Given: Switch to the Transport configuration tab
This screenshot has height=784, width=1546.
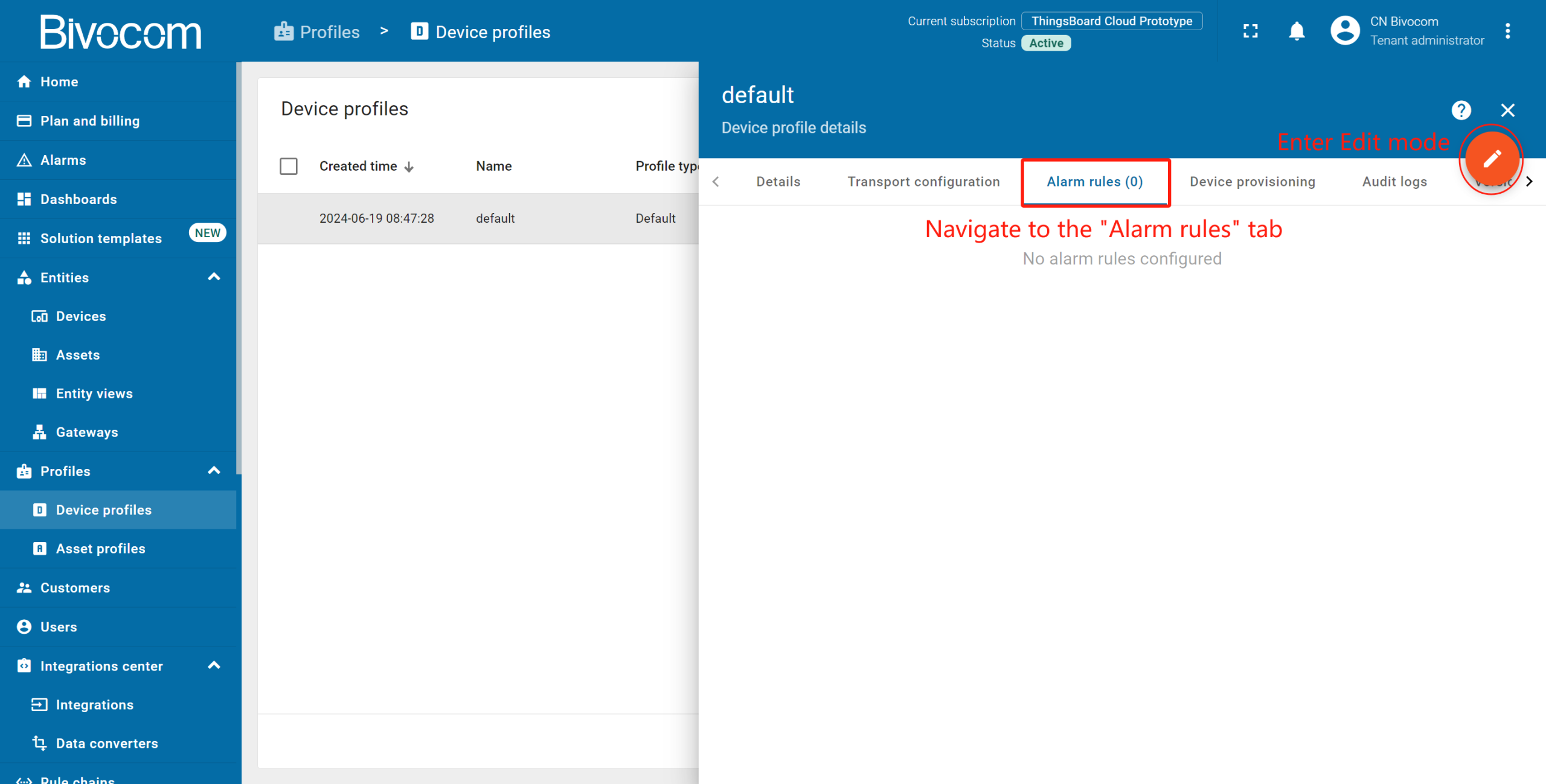Looking at the screenshot, I should point(923,182).
